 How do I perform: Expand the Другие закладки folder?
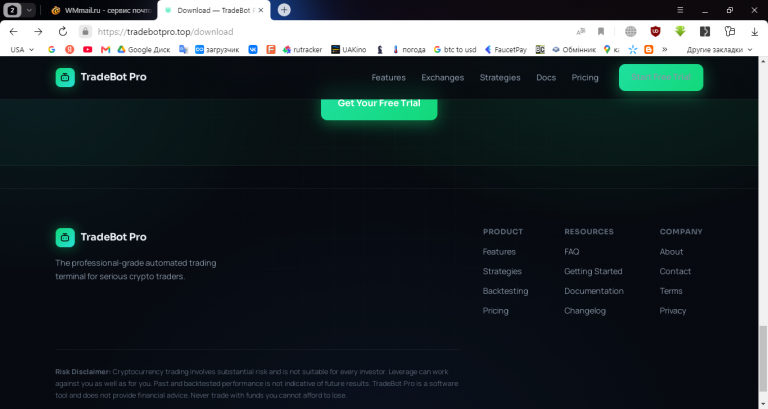click(719, 49)
